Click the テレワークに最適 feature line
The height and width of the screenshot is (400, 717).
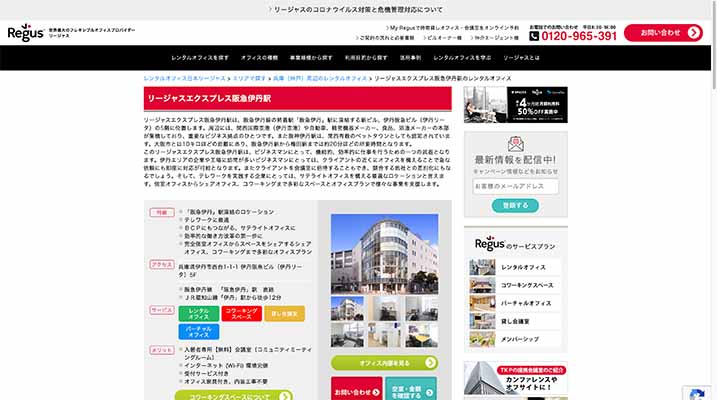pos(207,220)
